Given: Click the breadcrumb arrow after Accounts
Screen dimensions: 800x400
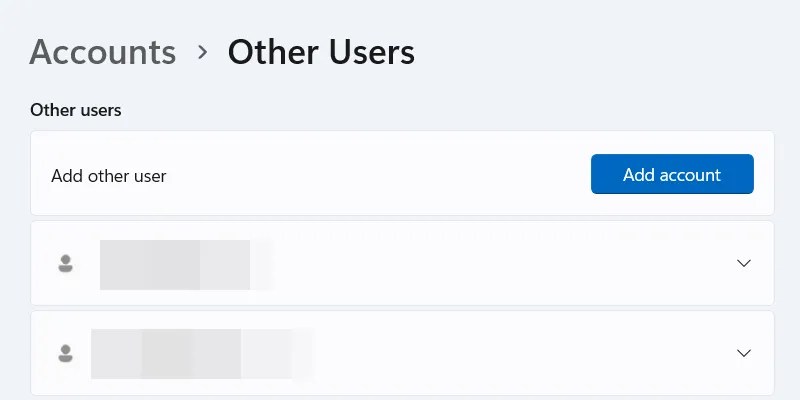Looking at the screenshot, I should pos(203,52).
